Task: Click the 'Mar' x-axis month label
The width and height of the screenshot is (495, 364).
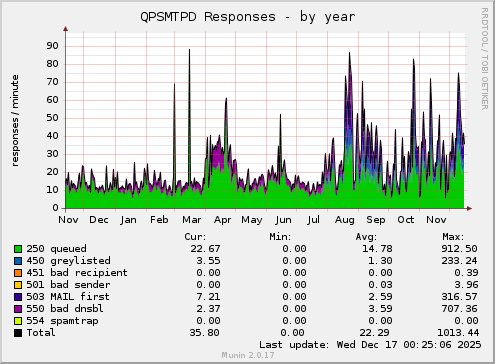Action: [192, 220]
